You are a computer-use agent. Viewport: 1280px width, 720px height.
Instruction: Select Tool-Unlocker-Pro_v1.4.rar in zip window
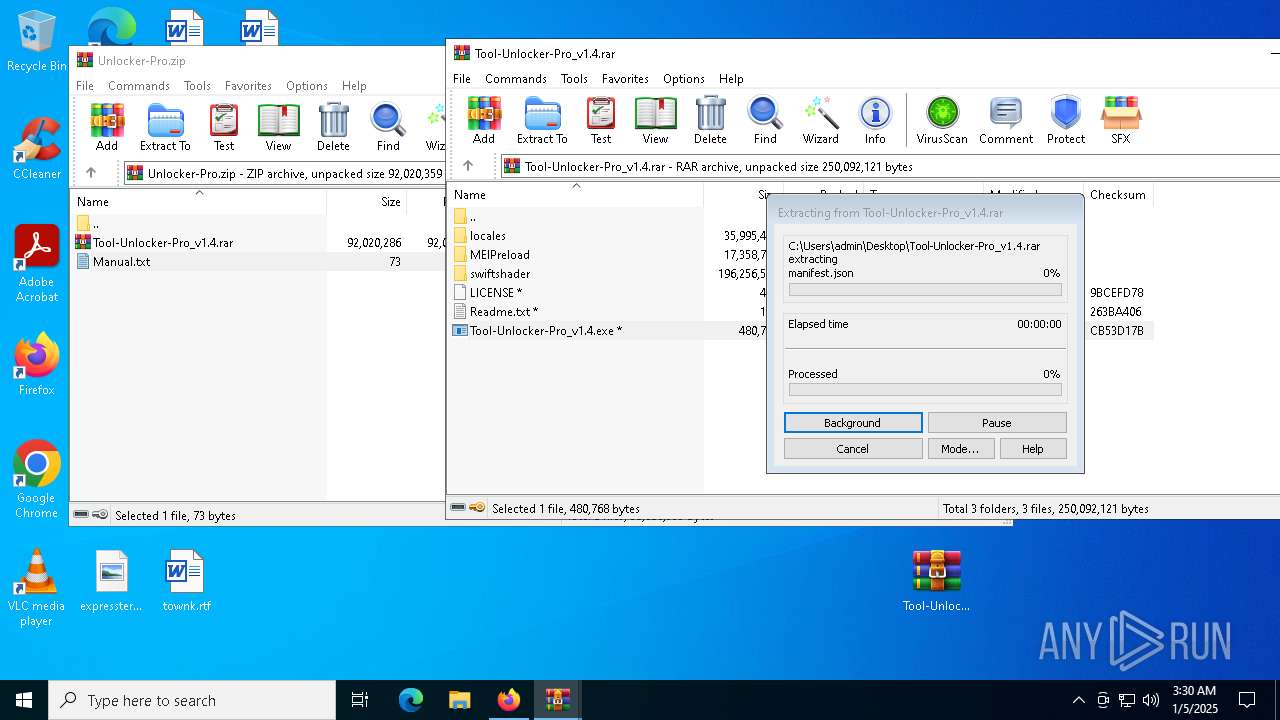tap(163, 243)
